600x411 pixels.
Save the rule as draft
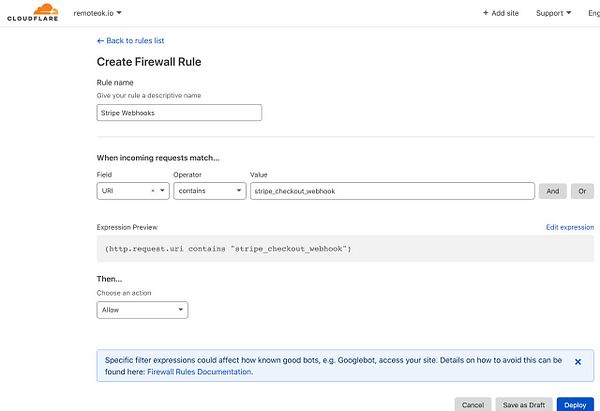point(522,404)
